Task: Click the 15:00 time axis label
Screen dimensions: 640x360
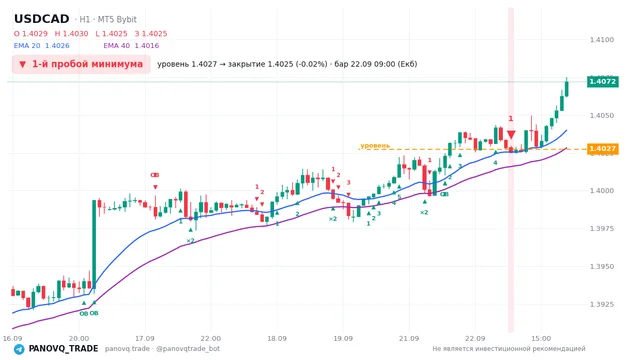Action: tap(541, 338)
